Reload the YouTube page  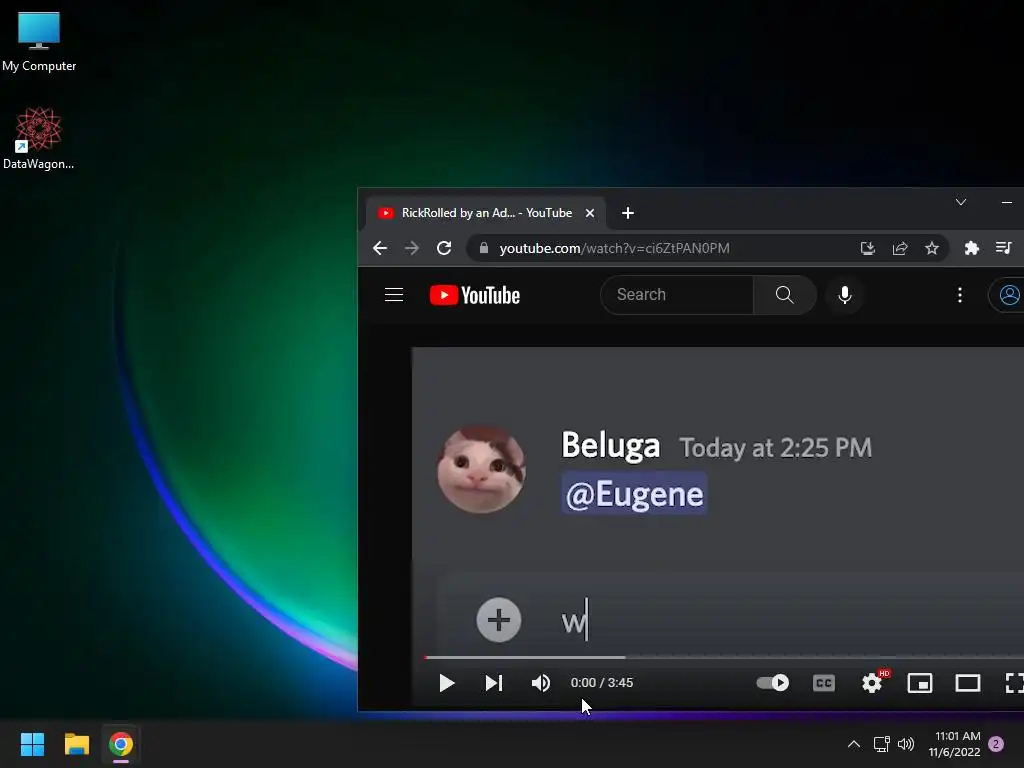444,248
